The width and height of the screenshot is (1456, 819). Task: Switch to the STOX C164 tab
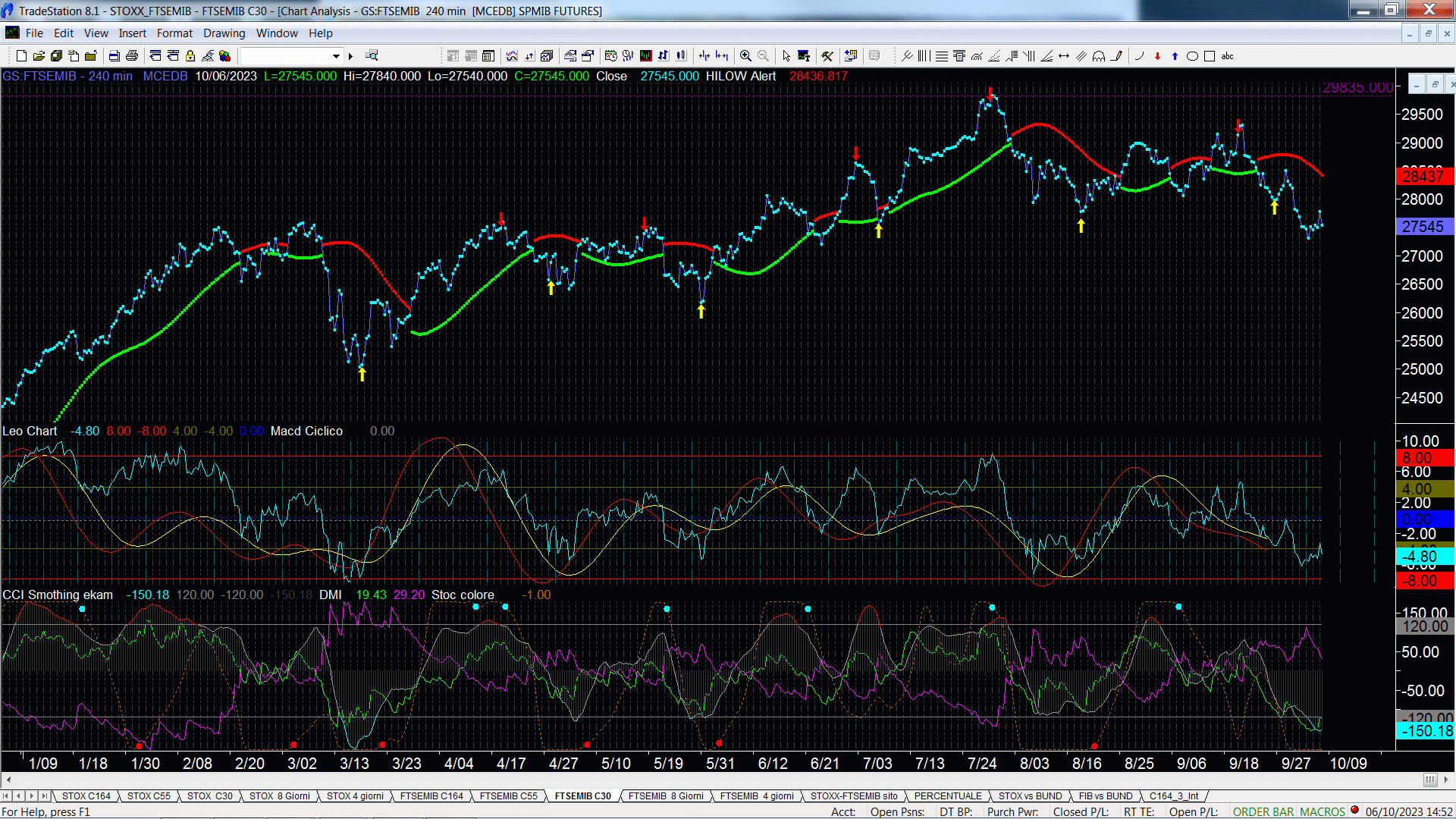coord(86,796)
